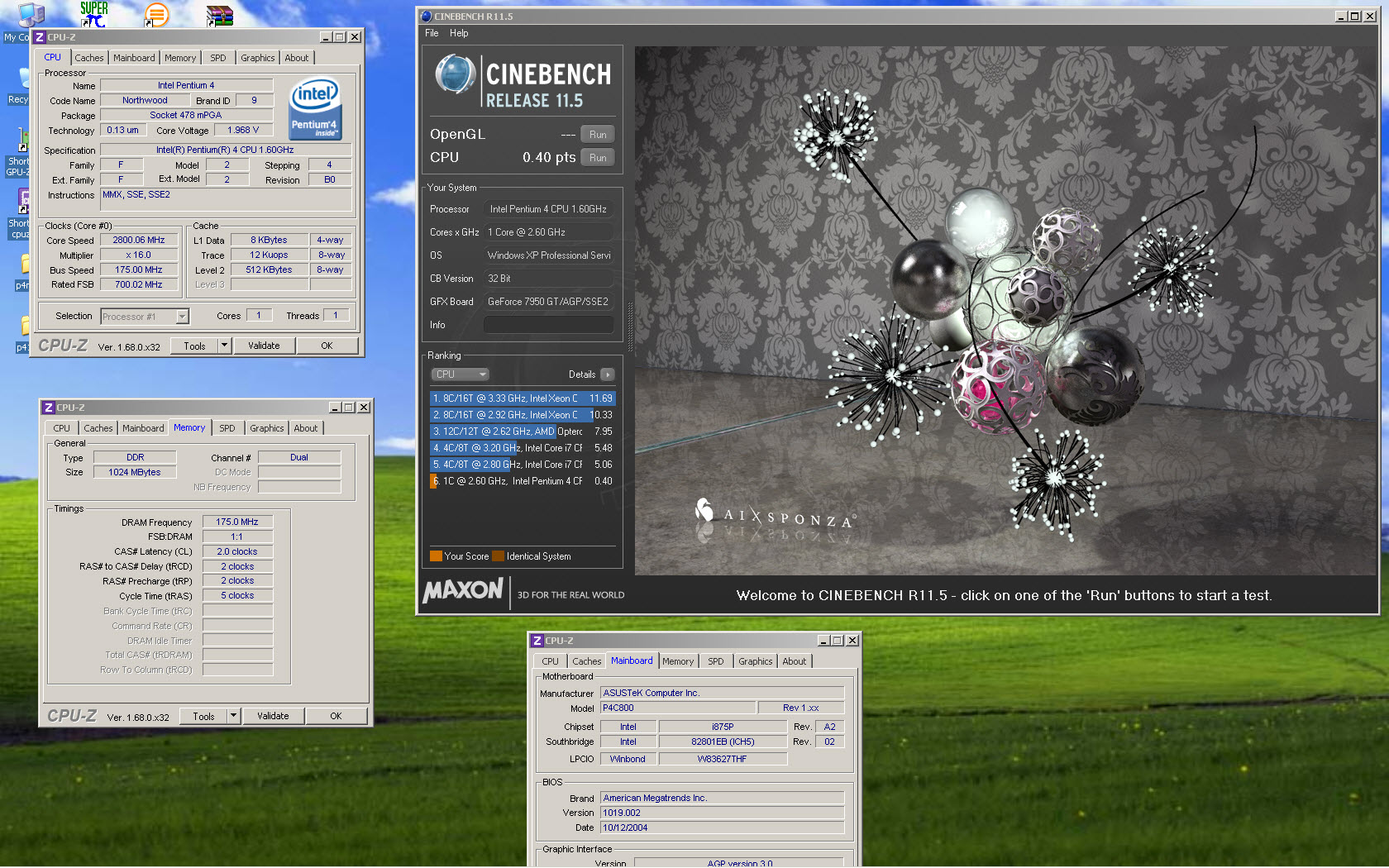
Task: Open About tab in Mainboard CPU-Z window
Action: (x=795, y=661)
